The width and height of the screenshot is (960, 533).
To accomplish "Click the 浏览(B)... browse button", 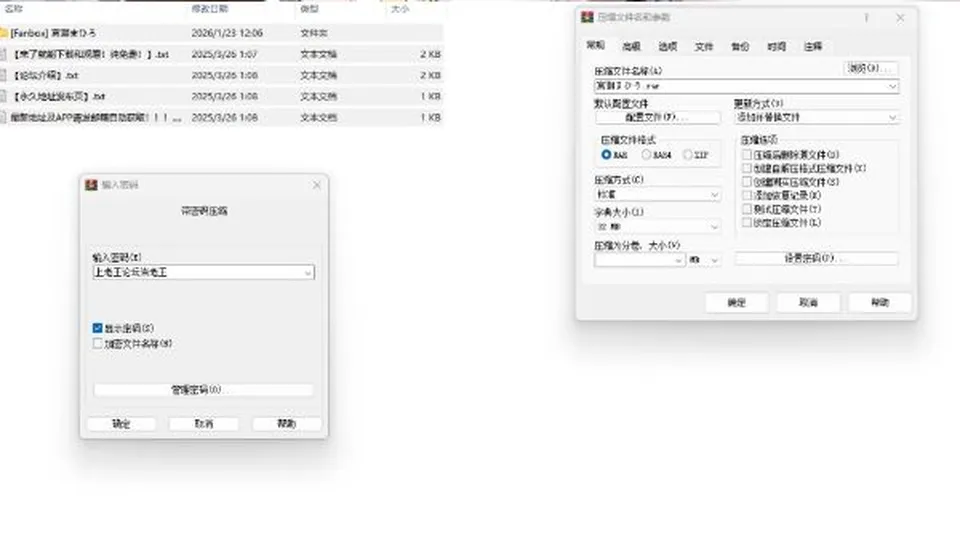I will coord(871,68).
